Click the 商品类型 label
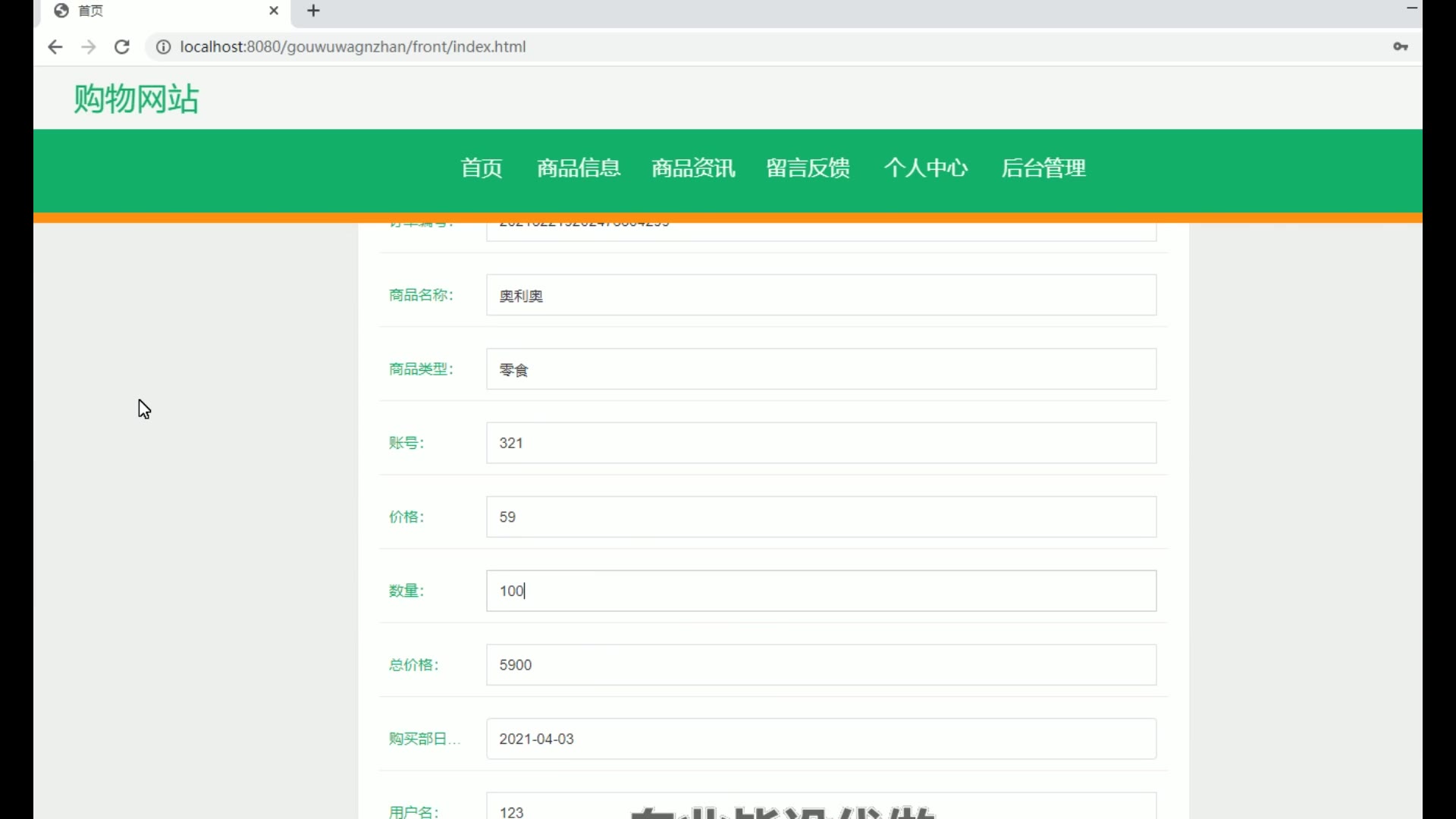The height and width of the screenshot is (819, 1456). click(x=421, y=369)
